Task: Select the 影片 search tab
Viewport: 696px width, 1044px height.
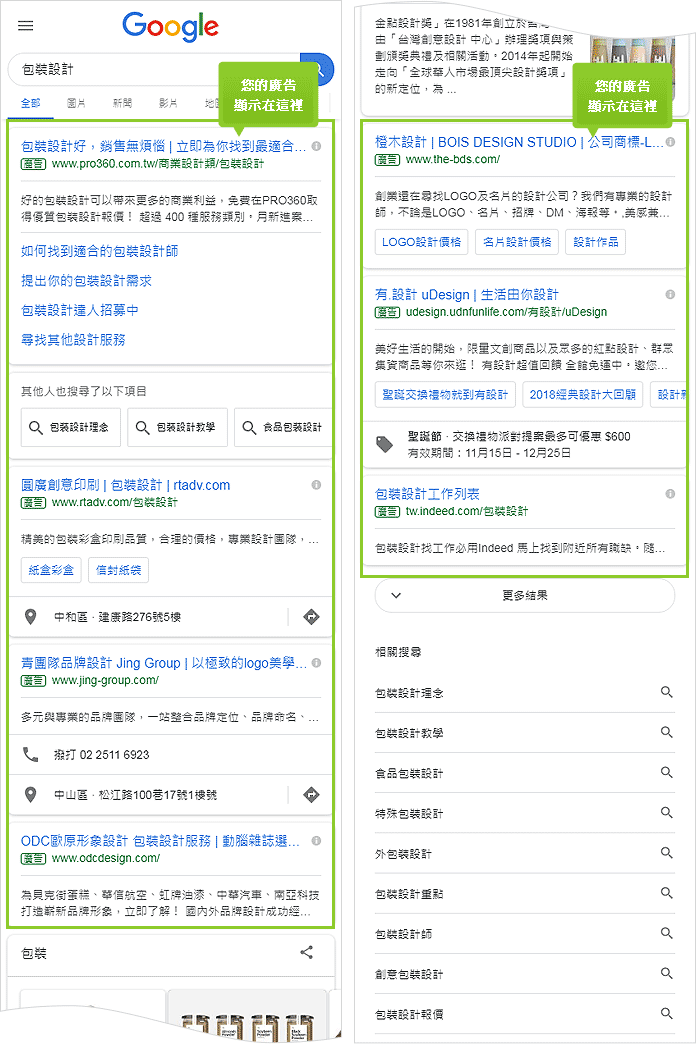Action: pyautogui.click(x=168, y=103)
